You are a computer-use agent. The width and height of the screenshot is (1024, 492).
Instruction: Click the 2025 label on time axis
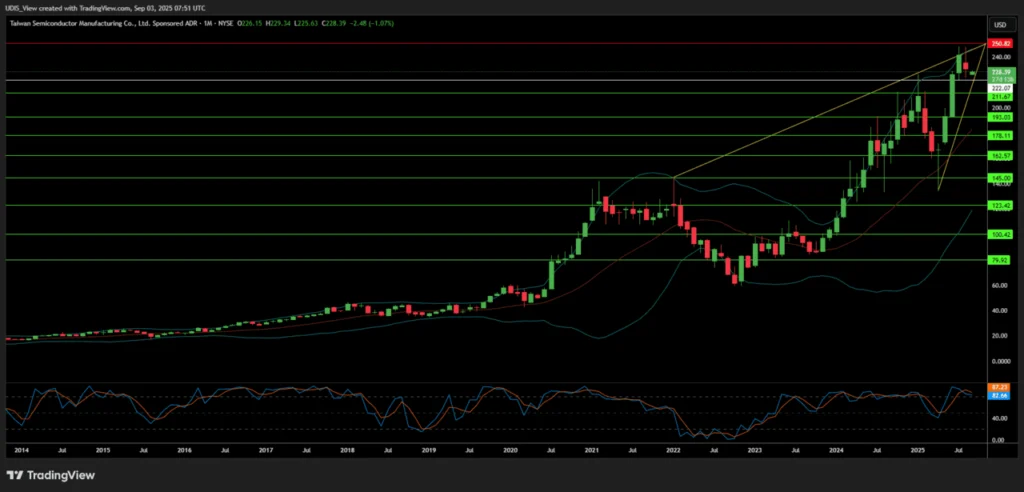(918, 451)
